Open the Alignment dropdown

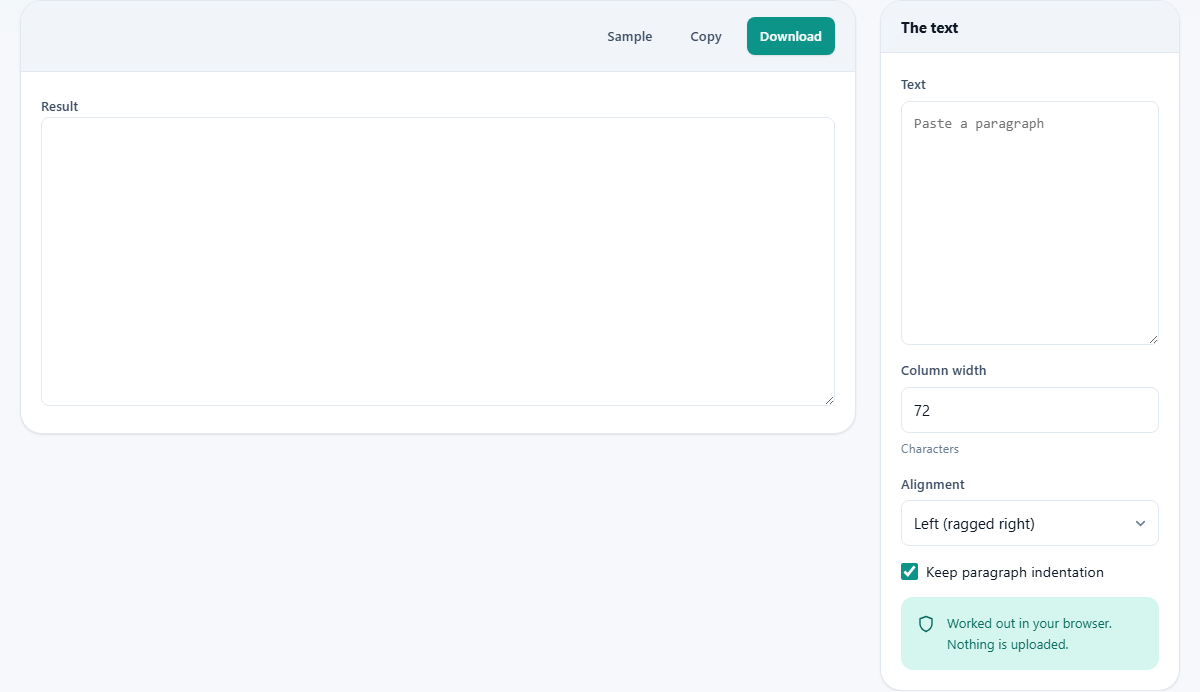[x=1030, y=523]
